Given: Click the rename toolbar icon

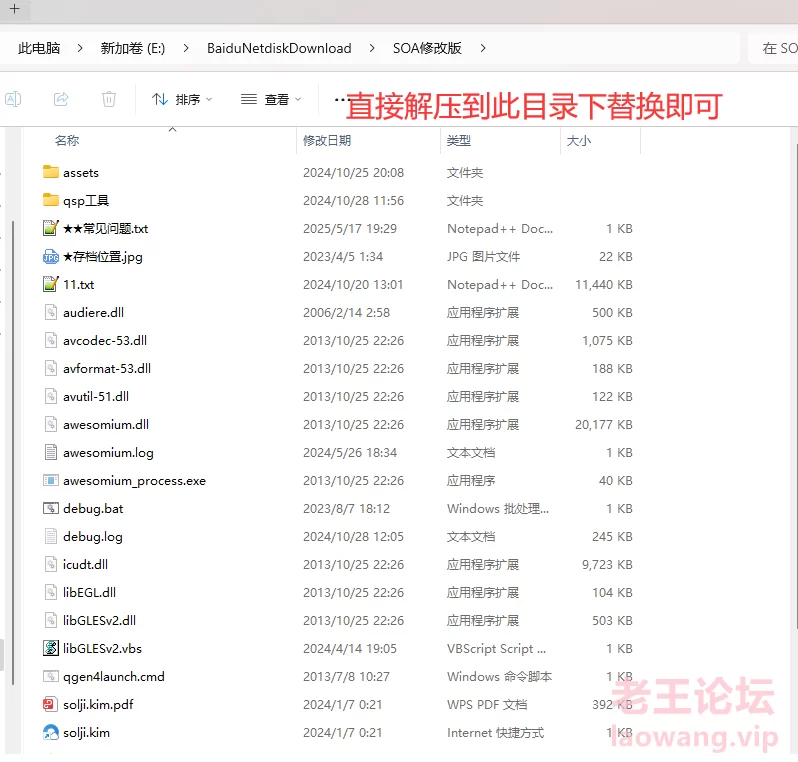Looking at the screenshot, I should [x=13, y=99].
